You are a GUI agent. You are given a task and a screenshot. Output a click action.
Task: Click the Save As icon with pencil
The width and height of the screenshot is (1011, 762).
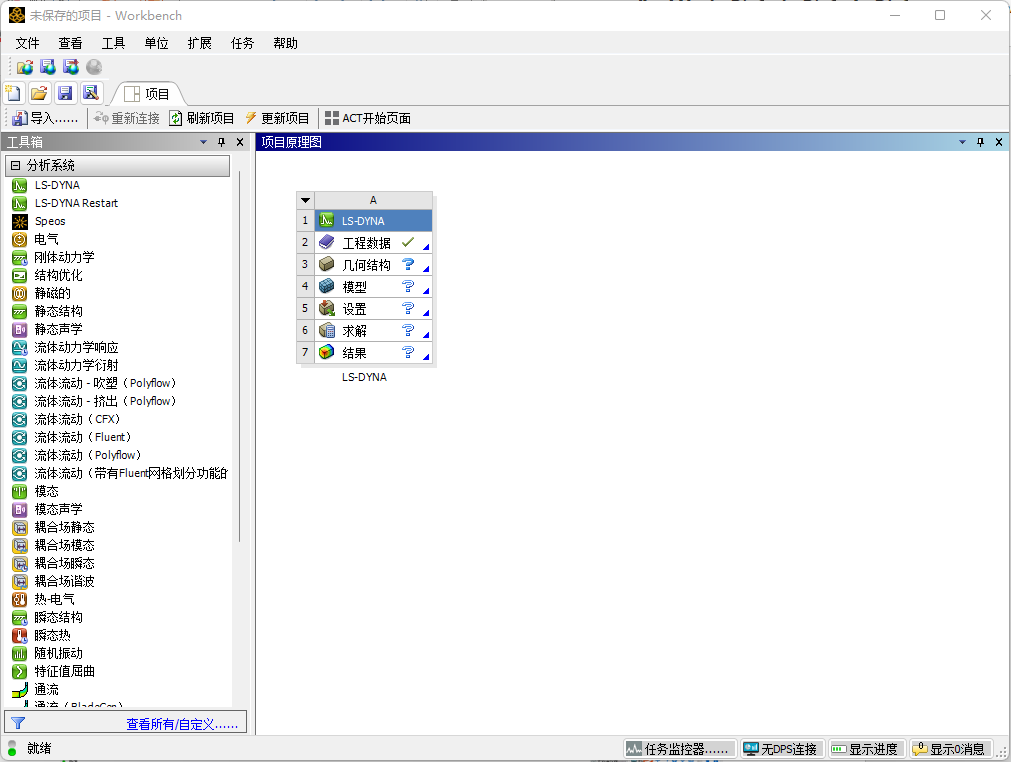tap(91, 93)
